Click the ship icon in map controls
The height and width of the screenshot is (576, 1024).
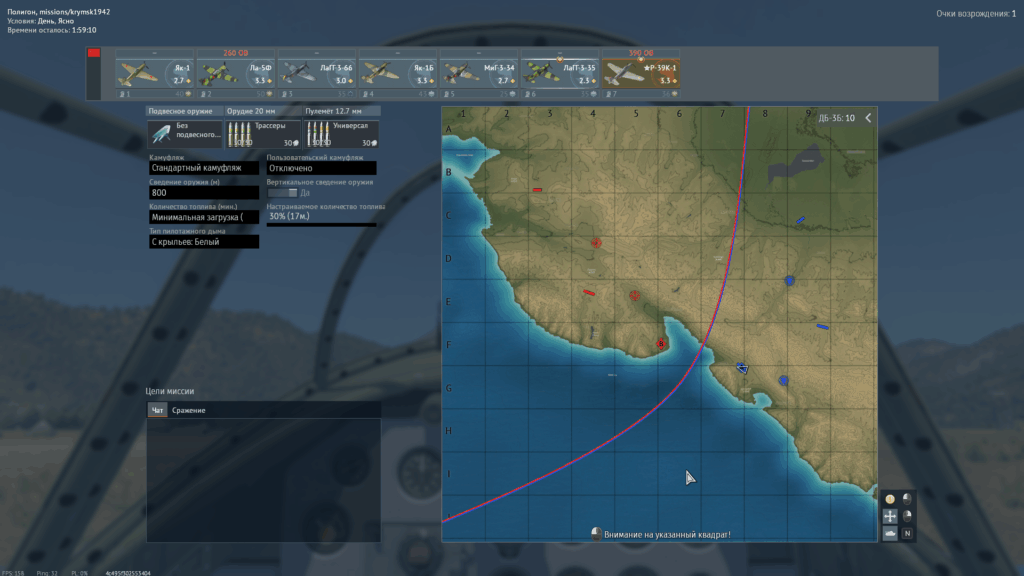tap(890, 534)
